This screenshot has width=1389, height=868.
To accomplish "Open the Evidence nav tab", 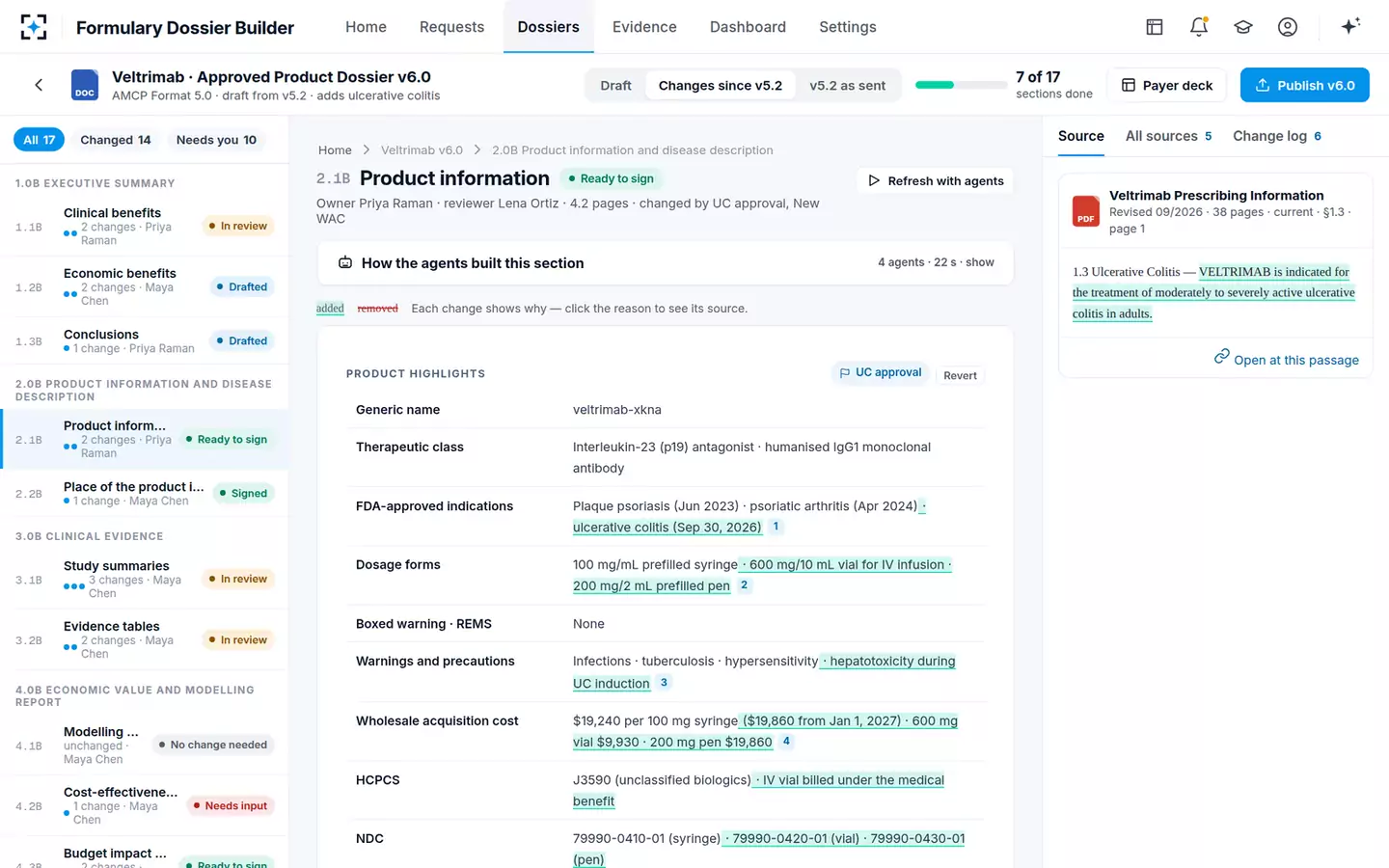I will point(644,27).
